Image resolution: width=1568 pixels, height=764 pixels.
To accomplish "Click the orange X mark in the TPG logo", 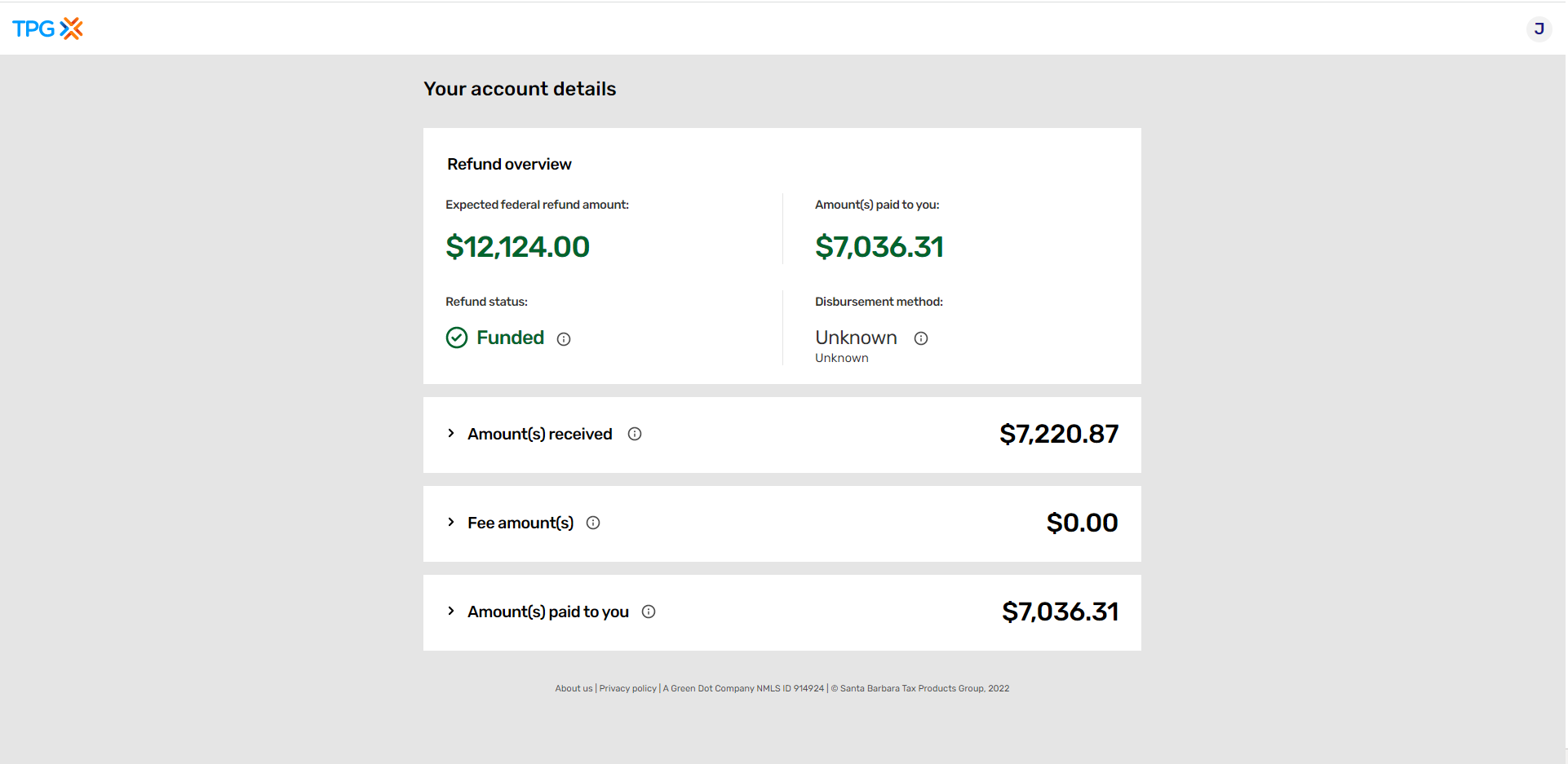I will click(71, 28).
